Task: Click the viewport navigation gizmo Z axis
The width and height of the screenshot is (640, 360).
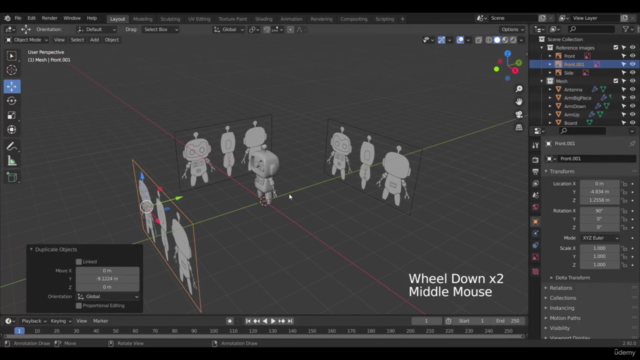Action: (508, 53)
